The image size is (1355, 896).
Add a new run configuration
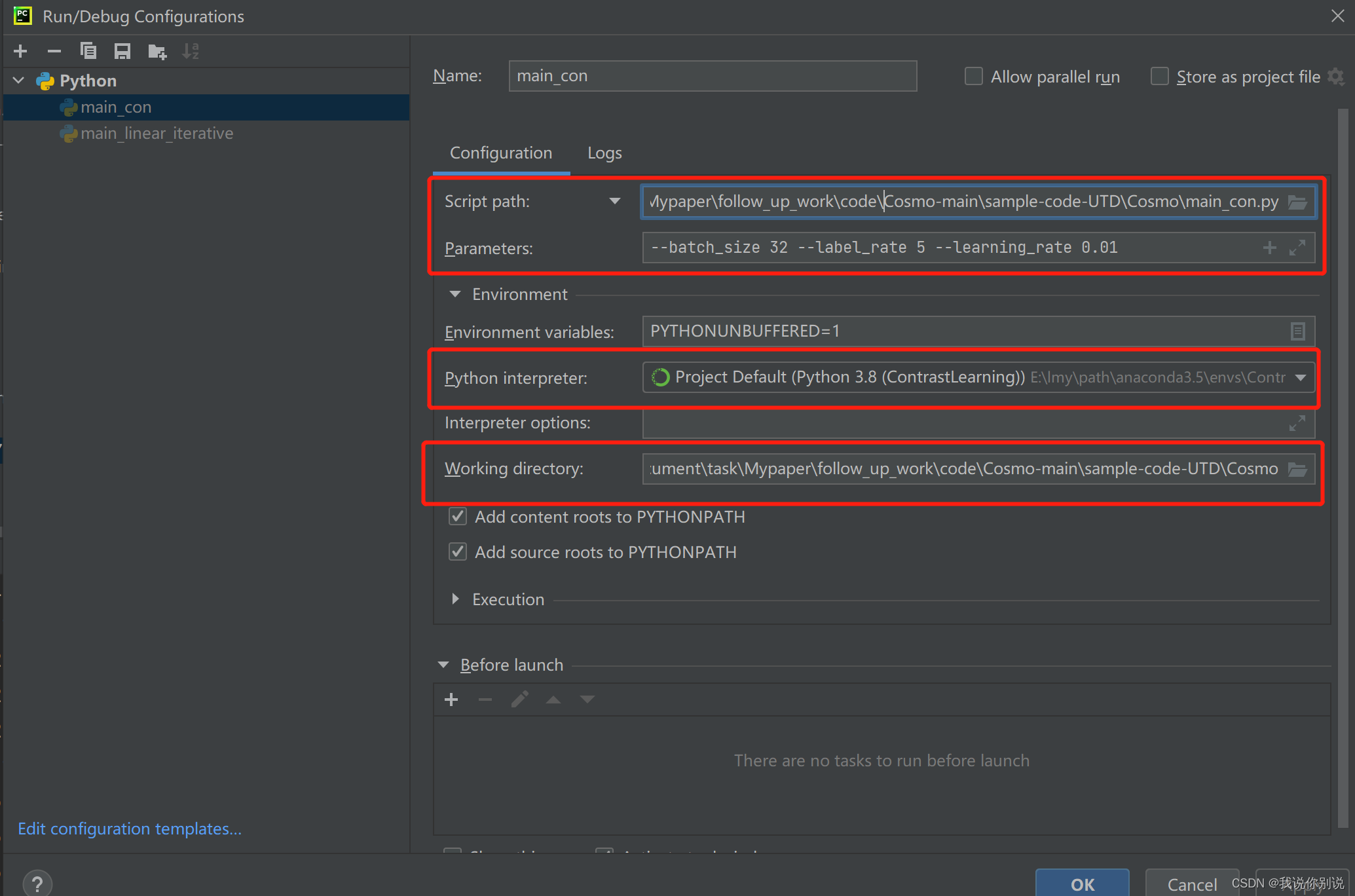pyautogui.click(x=20, y=51)
